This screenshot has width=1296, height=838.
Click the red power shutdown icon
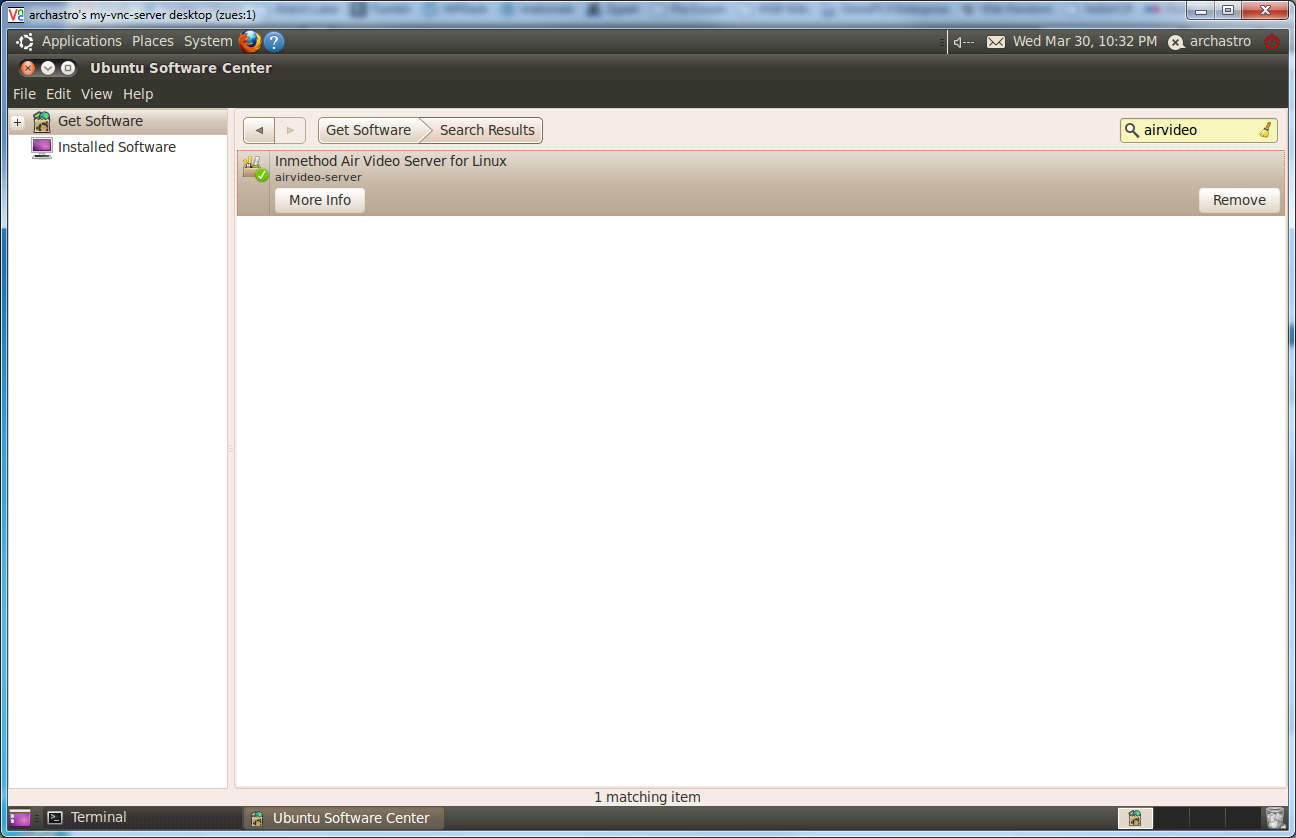tap(1272, 42)
